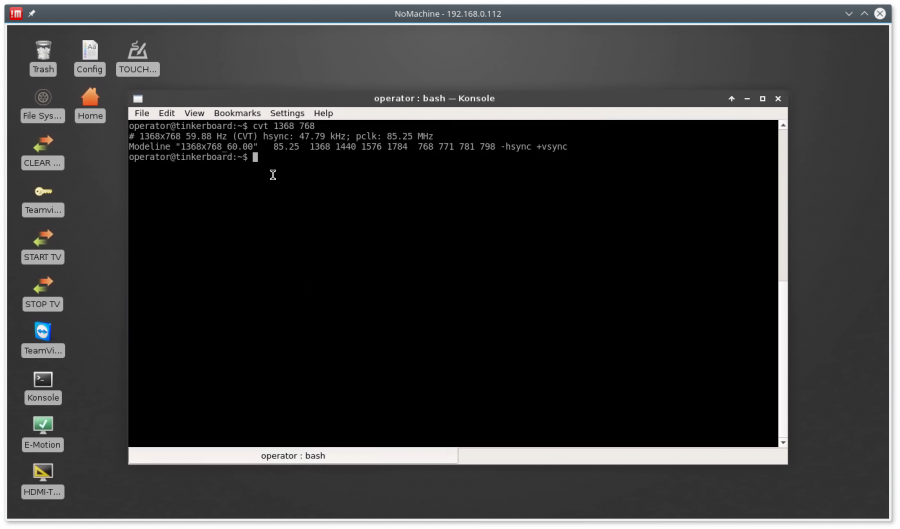
Task: Click the keep-above arrow in Konsole titlebar
Action: click(x=732, y=99)
